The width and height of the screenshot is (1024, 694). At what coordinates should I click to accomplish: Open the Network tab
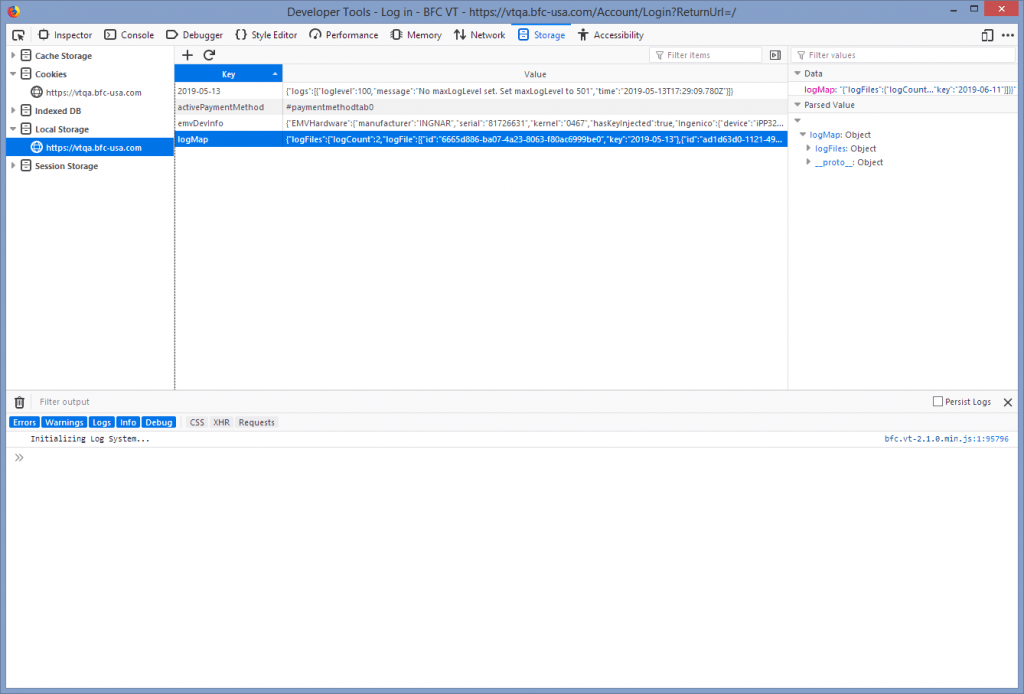479,35
